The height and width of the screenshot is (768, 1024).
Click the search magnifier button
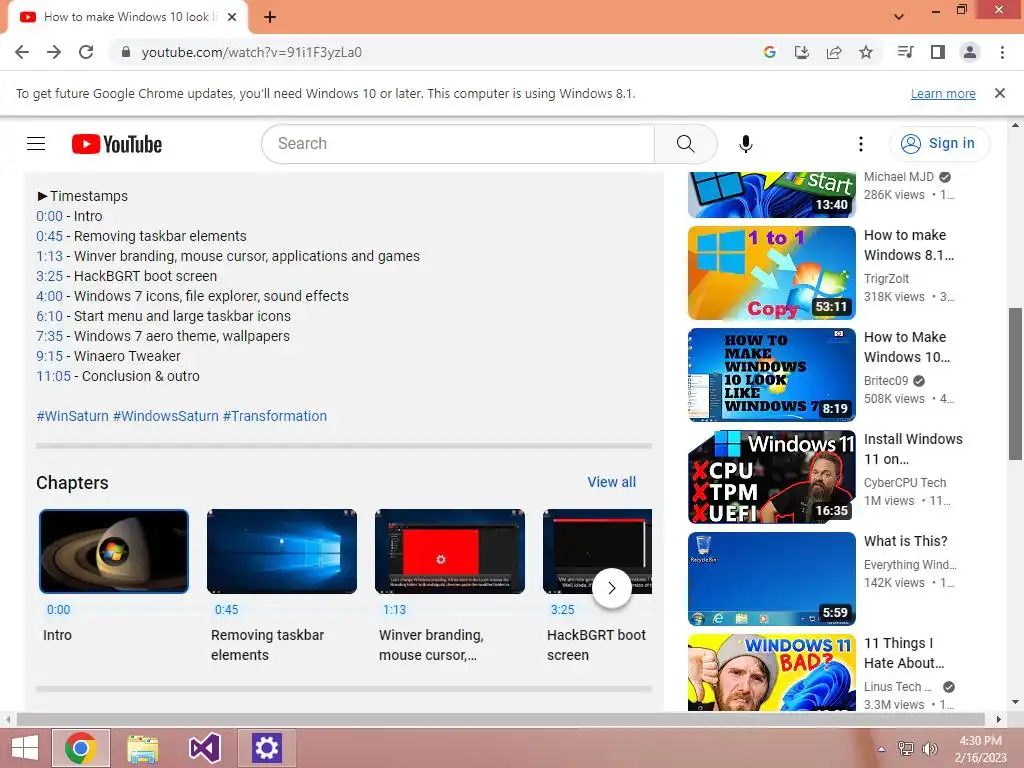point(686,144)
